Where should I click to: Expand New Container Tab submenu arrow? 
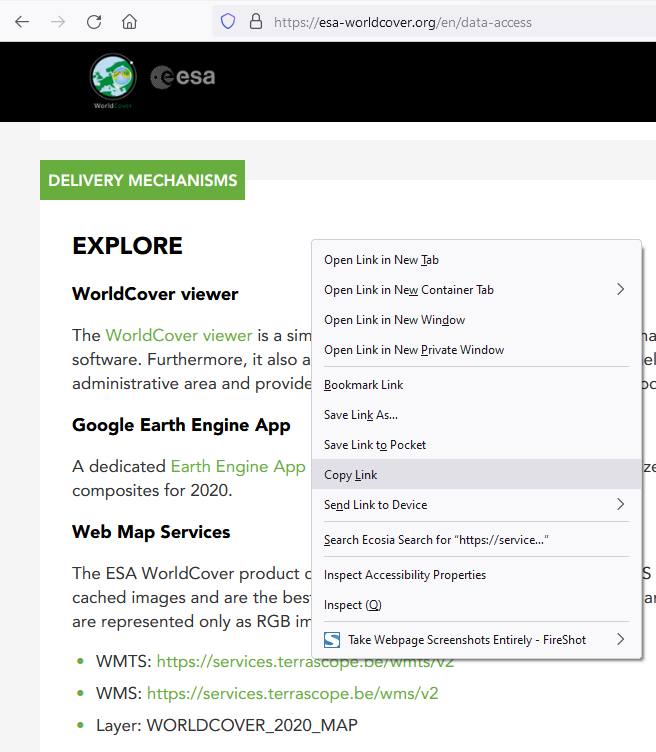[x=621, y=289]
